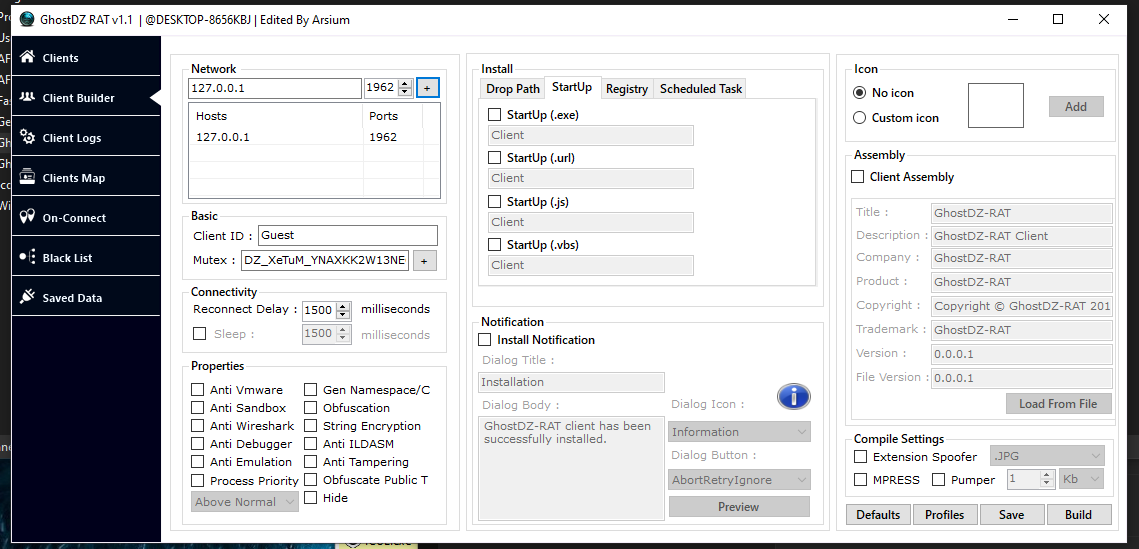Enable StartUp (.exe) checkbox

[495, 115]
